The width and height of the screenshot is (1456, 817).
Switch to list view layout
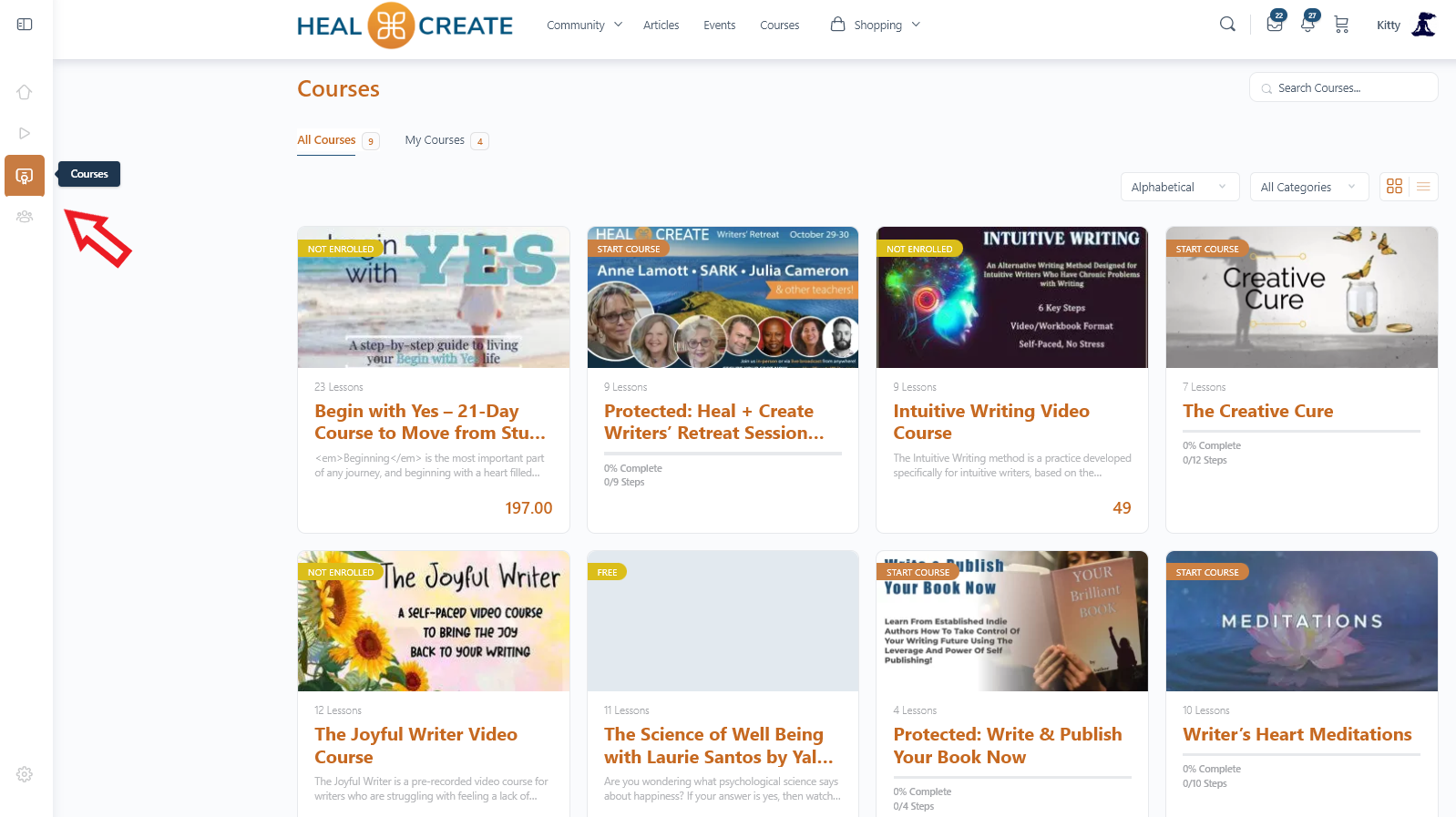point(1423,187)
